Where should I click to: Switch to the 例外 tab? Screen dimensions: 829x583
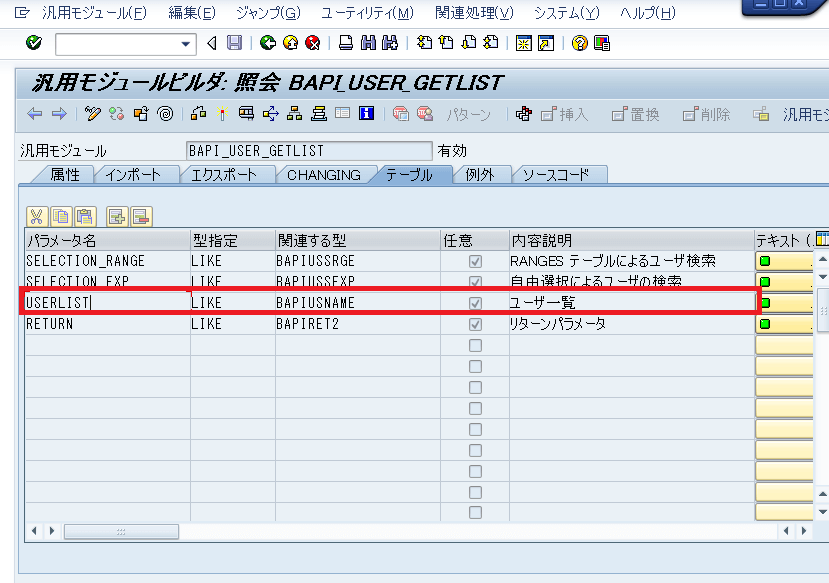(480, 175)
